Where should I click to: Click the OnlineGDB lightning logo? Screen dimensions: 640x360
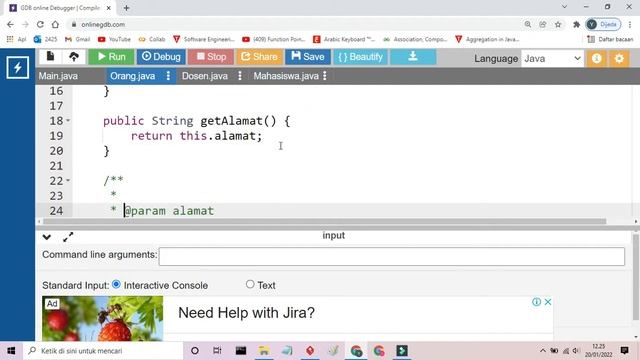[18, 67]
